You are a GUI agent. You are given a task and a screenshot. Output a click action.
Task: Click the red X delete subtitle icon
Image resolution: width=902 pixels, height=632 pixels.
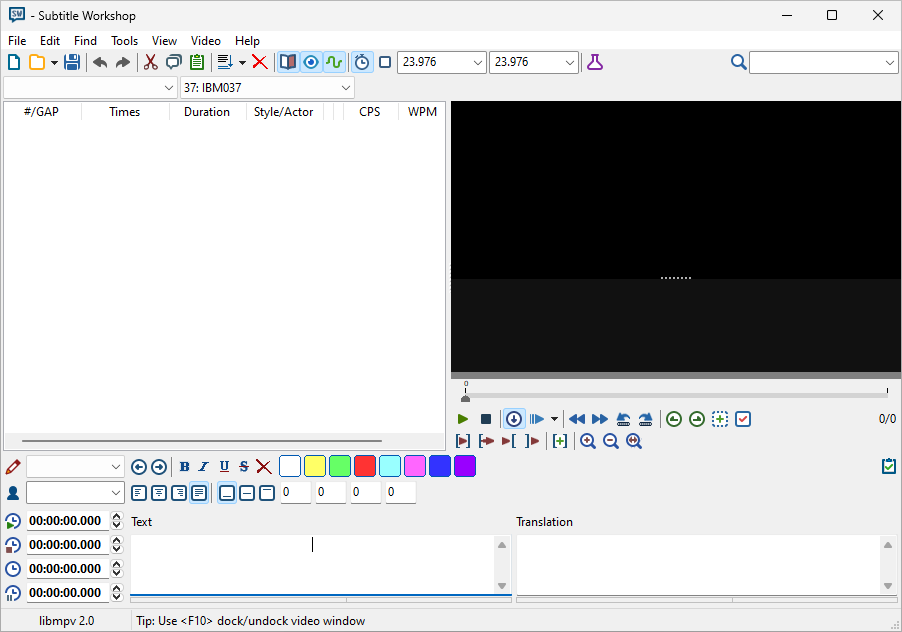pos(260,62)
